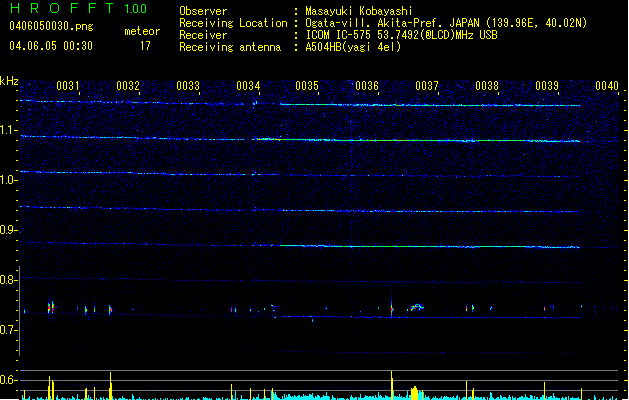Click the Receiving Location field label
This screenshot has width=629, height=400.
point(233,23)
